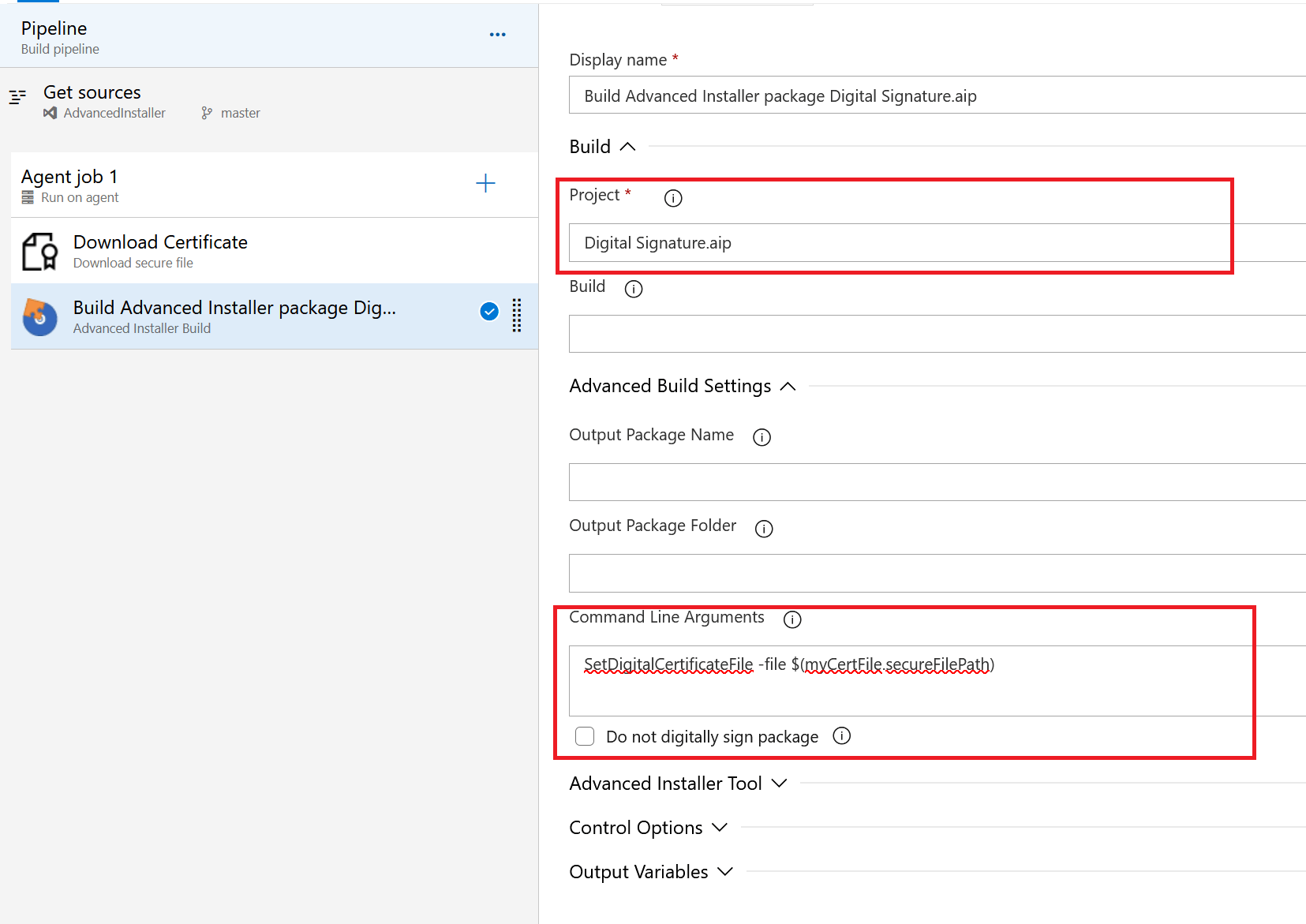Image resolution: width=1306 pixels, height=924 pixels.
Task: Open the Pipeline more options ellipsis
Action: (497, 35)
